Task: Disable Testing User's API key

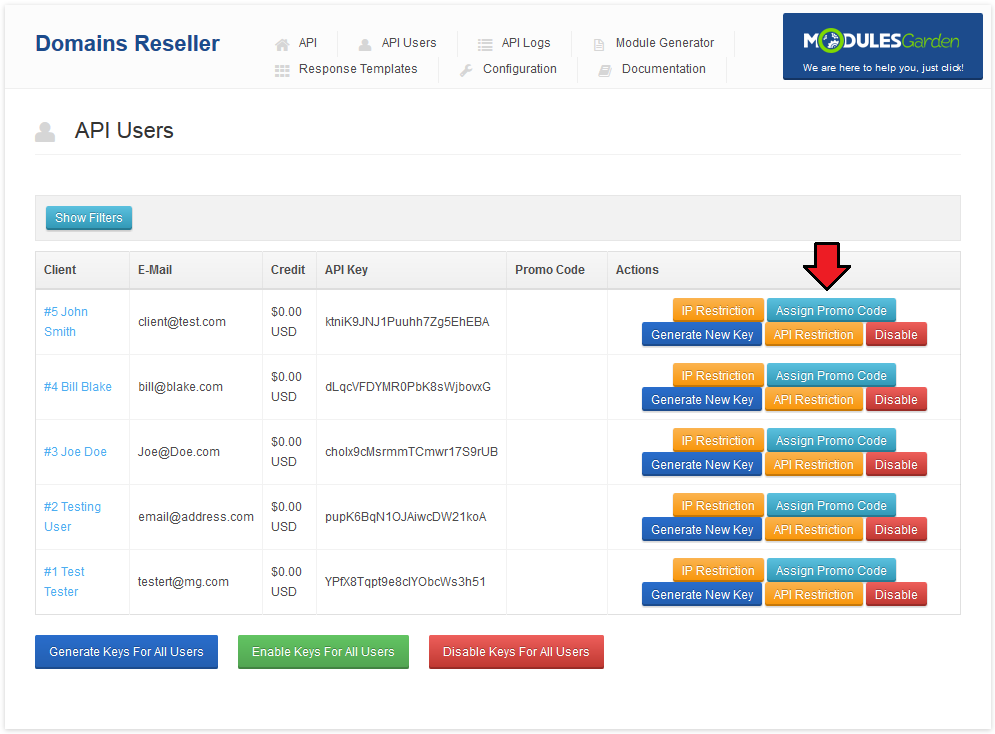Action: pos(896,530)
